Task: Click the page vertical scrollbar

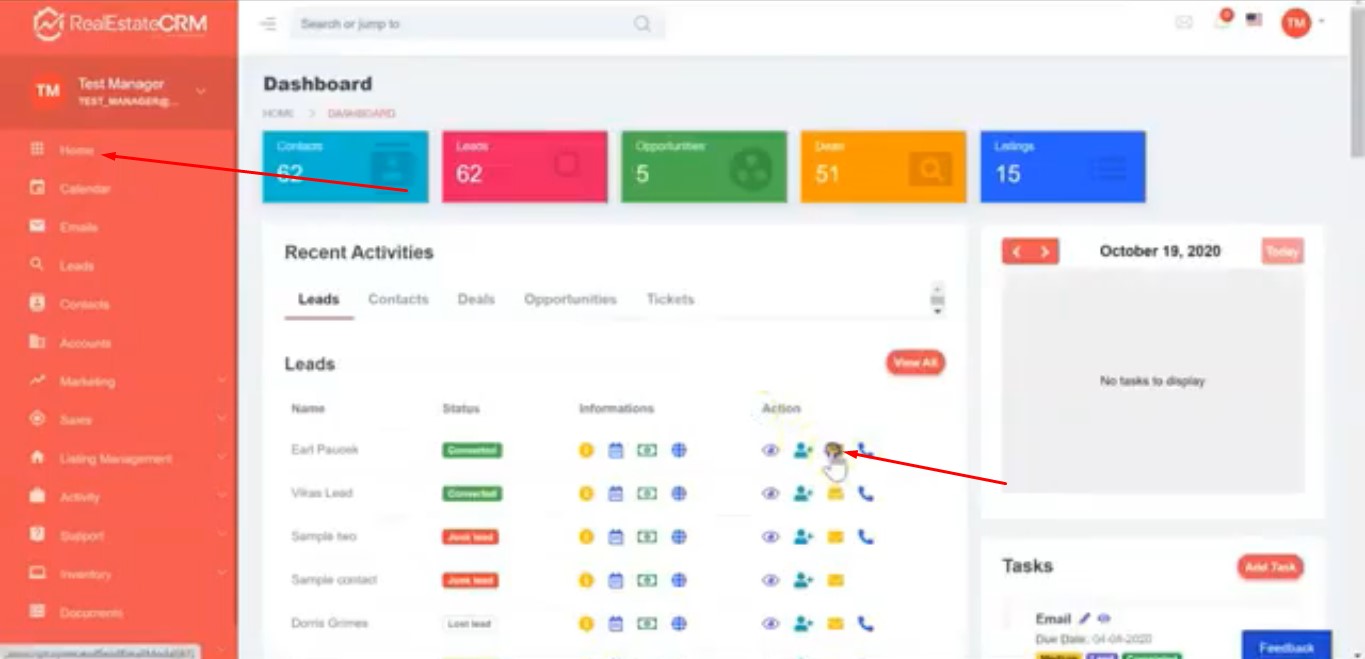Action: coord(1357,100)
